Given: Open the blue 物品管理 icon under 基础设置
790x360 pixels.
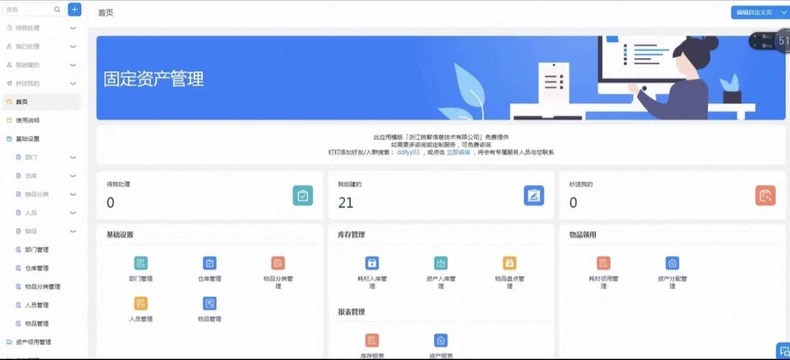Looking at the screenshot, I should click(x=210, y=303).
